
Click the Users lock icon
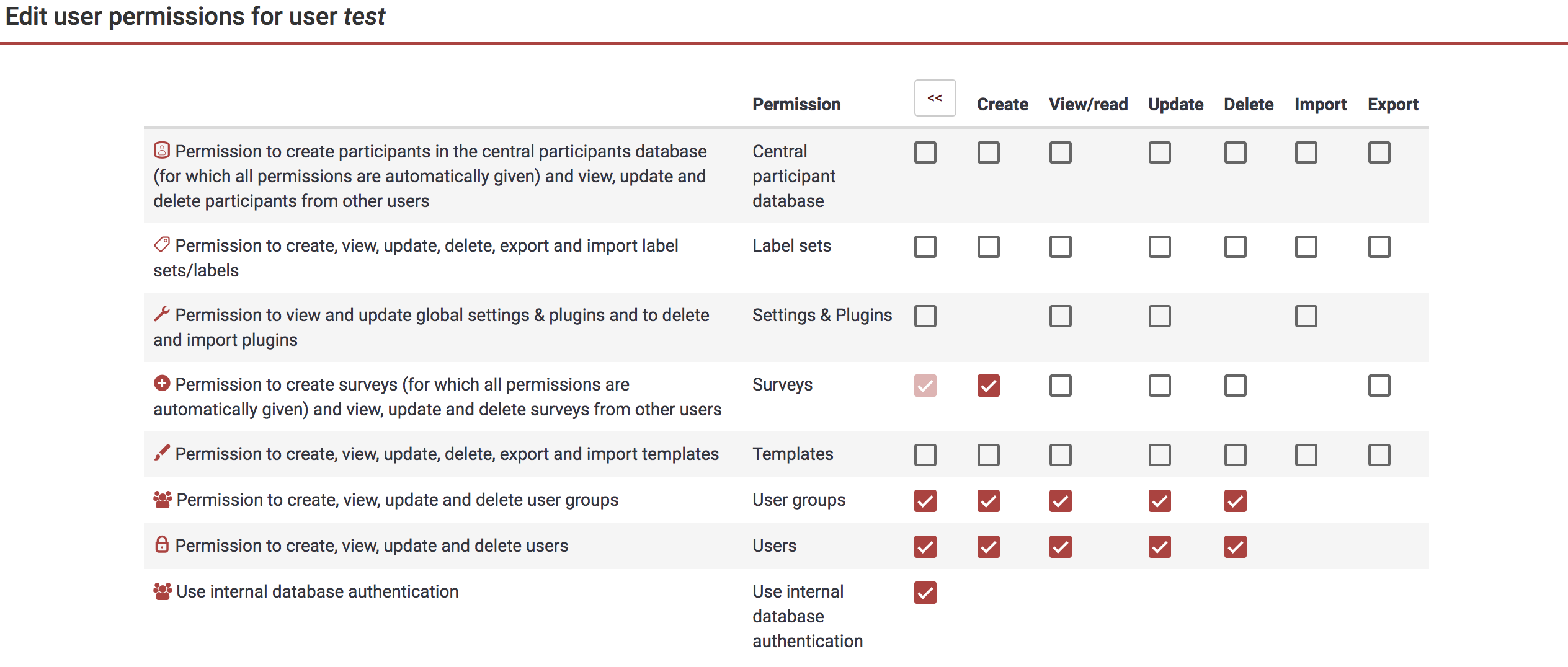coord(162,545)
